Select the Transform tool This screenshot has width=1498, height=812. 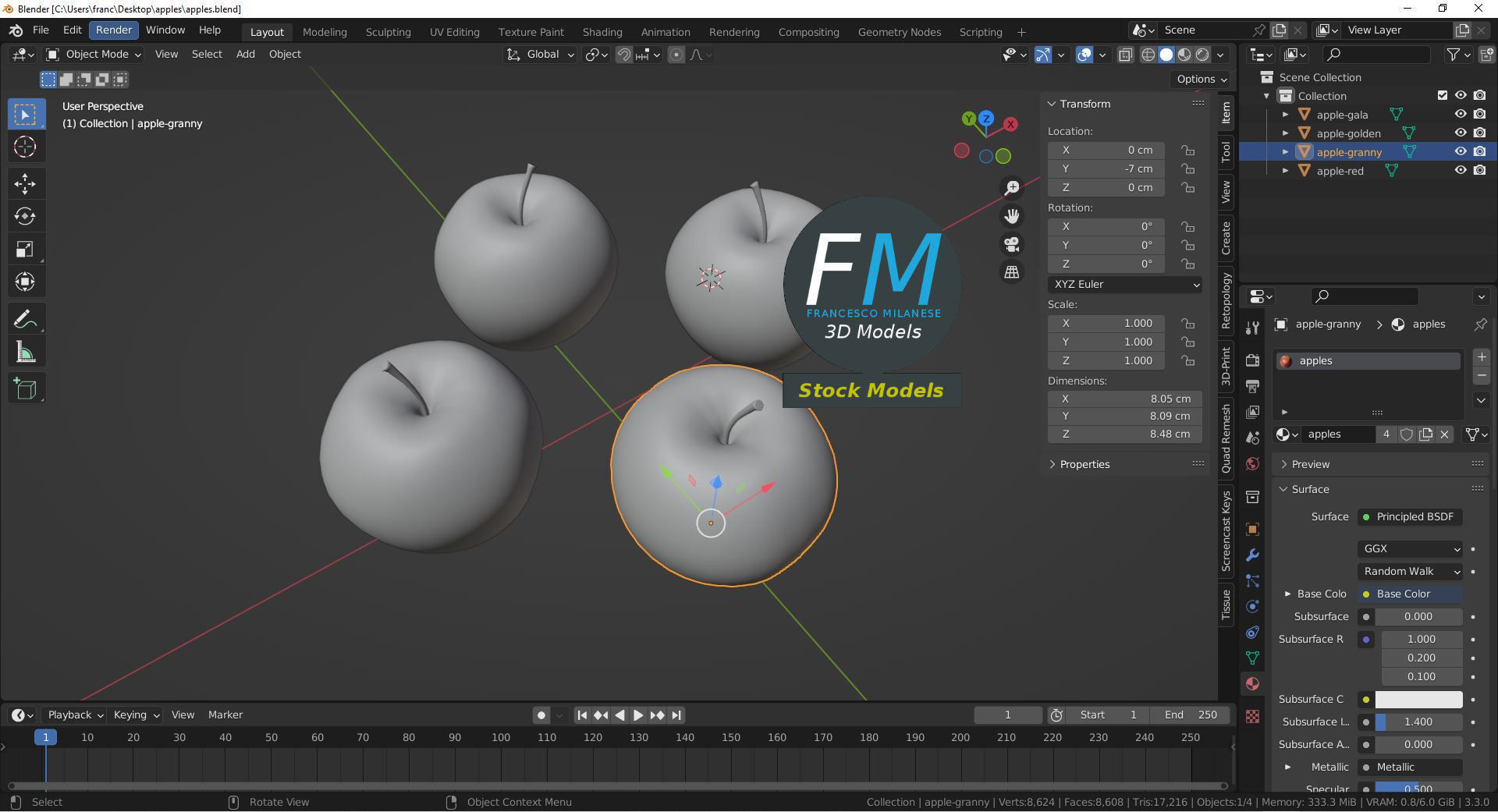click(x=26, y=282)
